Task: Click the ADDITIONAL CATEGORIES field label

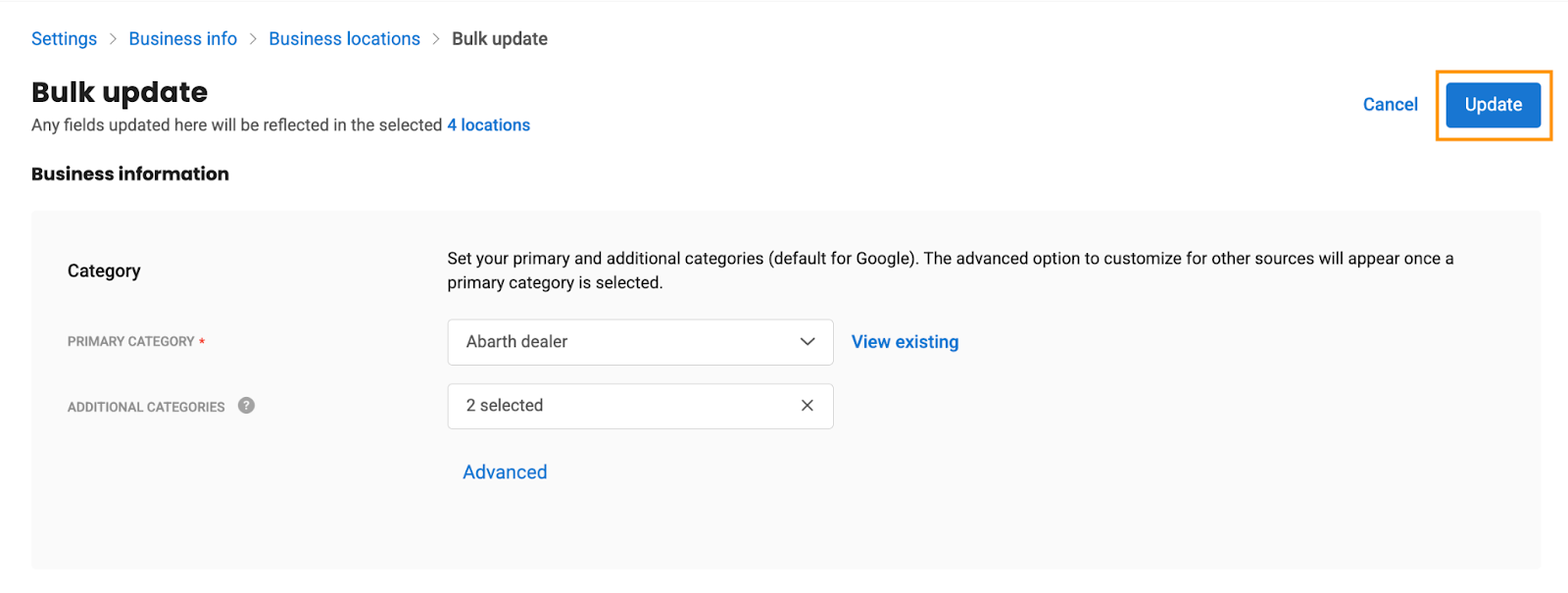Action: [146, 407]
